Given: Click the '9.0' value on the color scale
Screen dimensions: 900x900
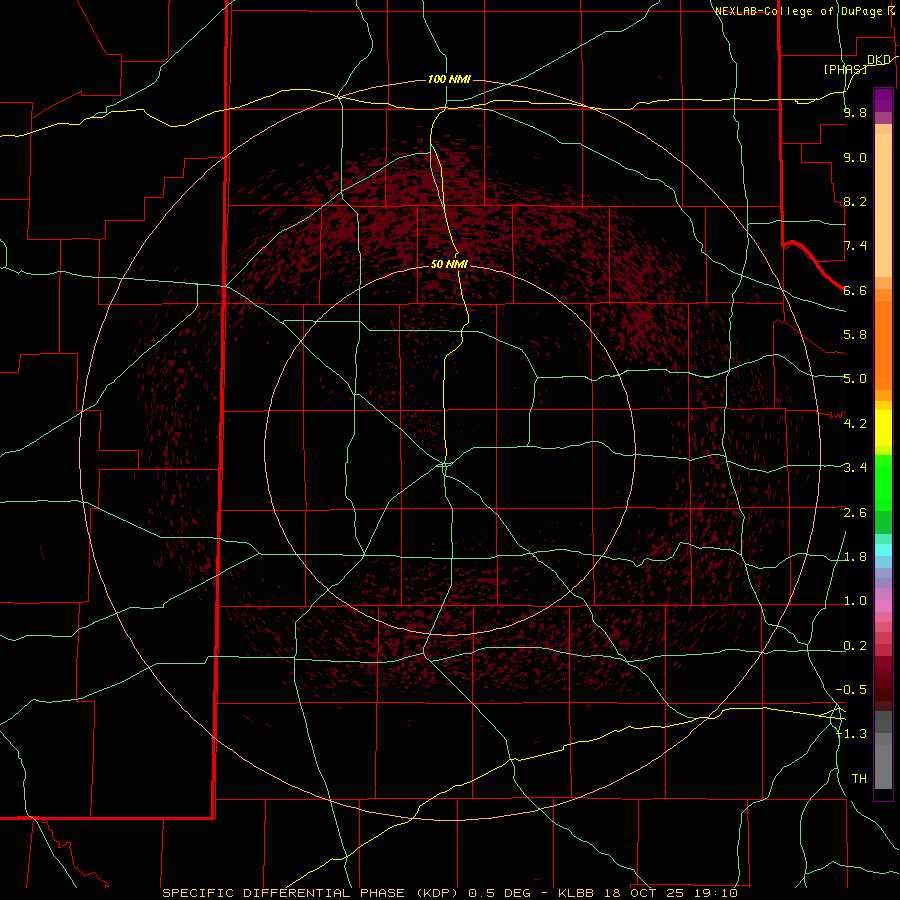Looking at the screenshot, I should click(855, 157).
